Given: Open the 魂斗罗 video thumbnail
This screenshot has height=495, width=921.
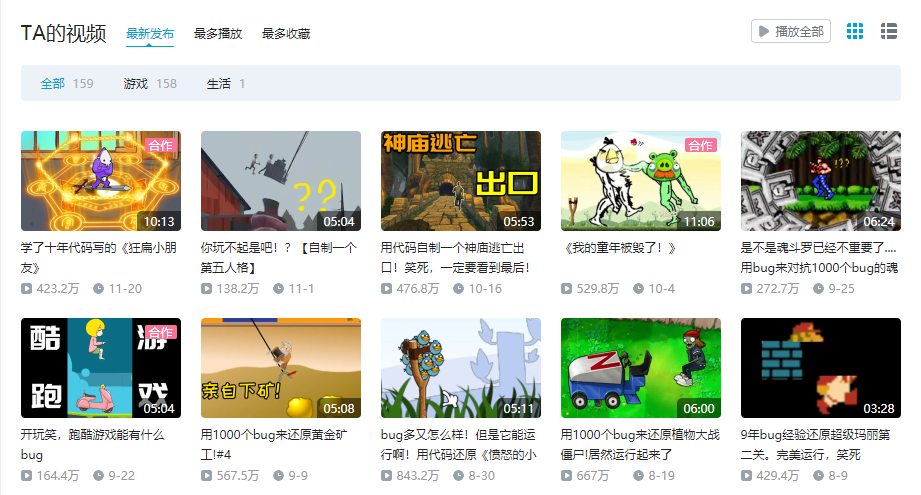Looking at the screenshot, I should [x=821, y=181].
